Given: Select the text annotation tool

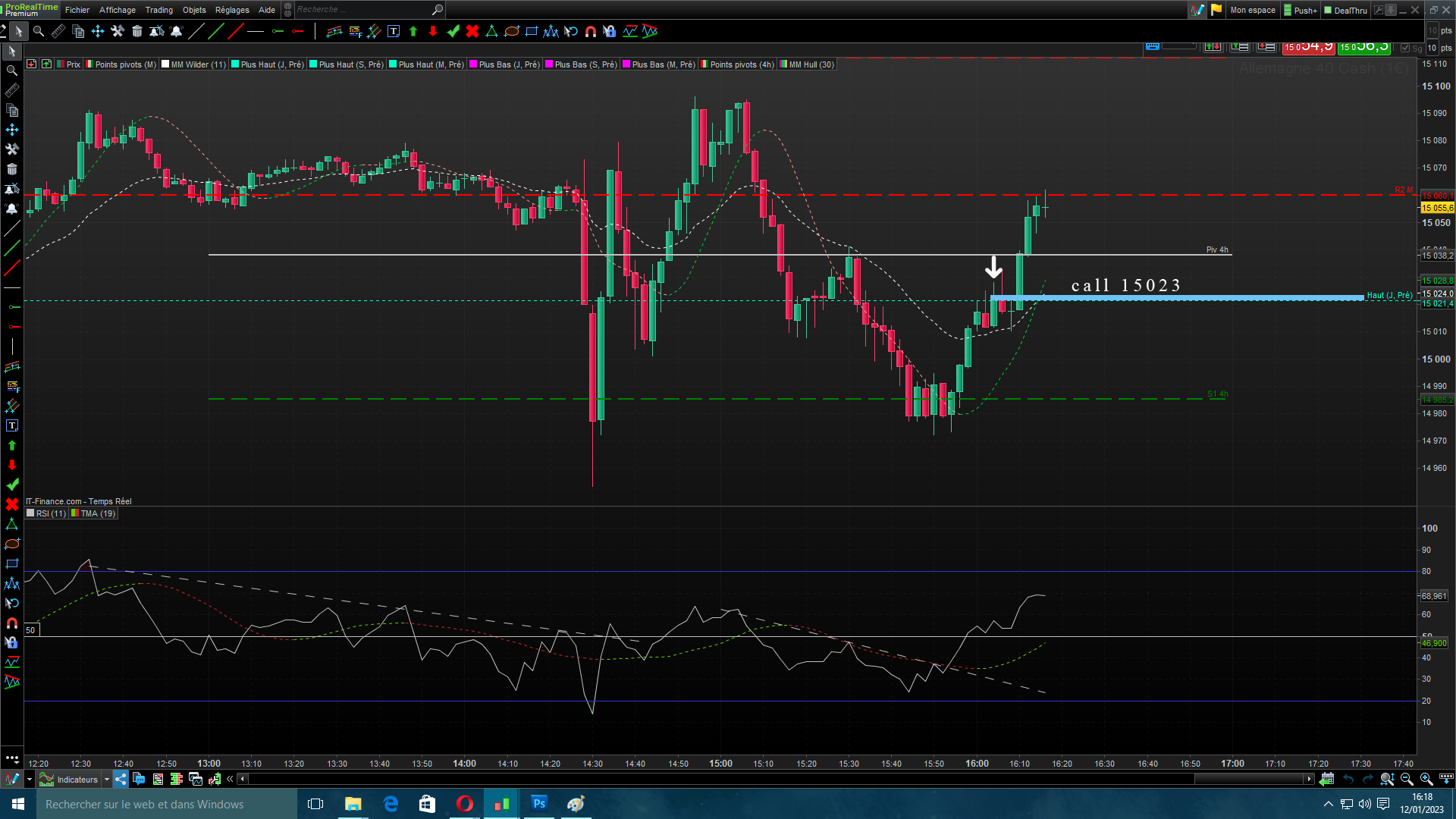Looking at the screenshot, I should [x=393, y=31].
